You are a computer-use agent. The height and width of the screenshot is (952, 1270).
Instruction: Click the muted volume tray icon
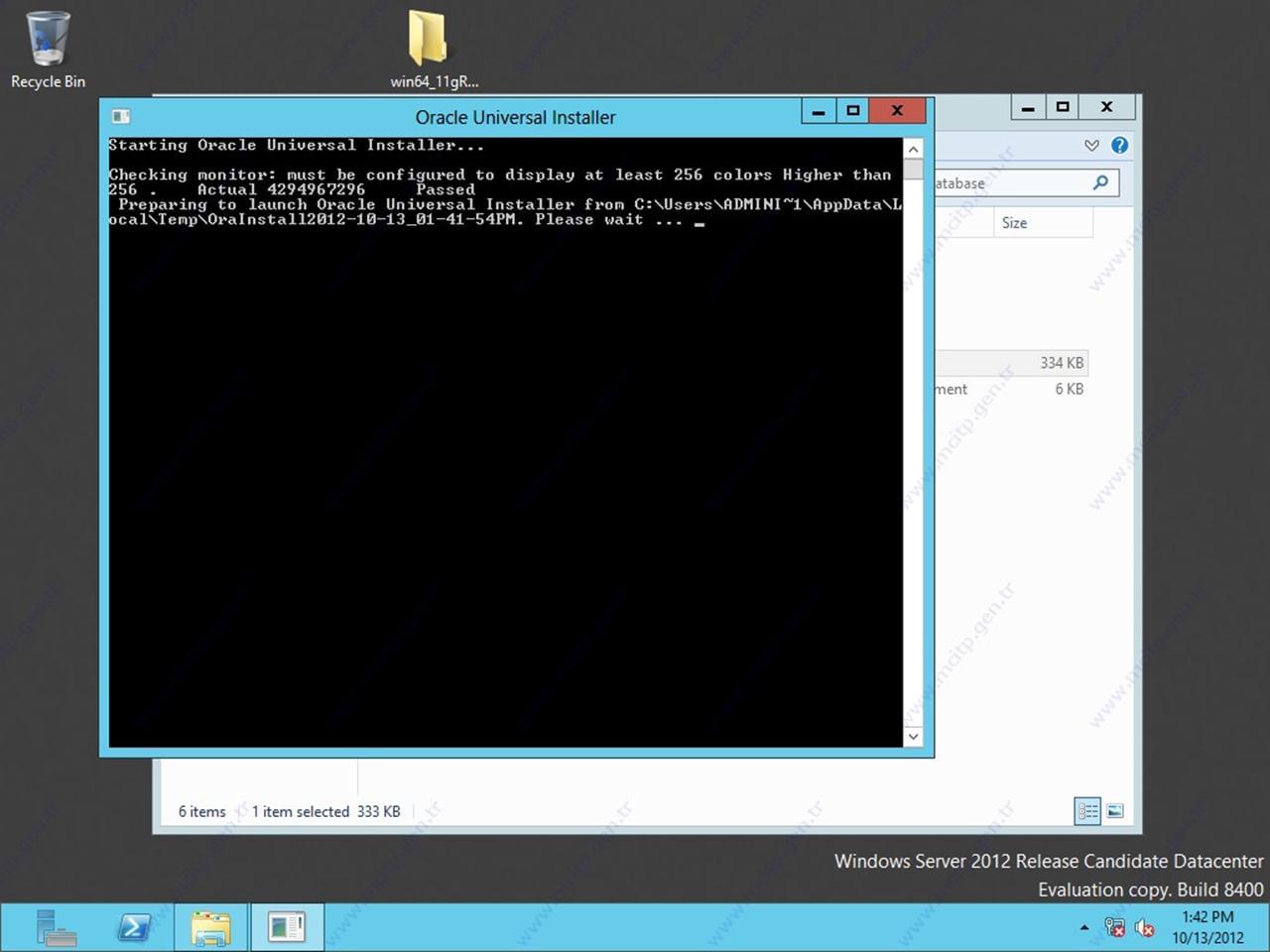coord(1144,928)
